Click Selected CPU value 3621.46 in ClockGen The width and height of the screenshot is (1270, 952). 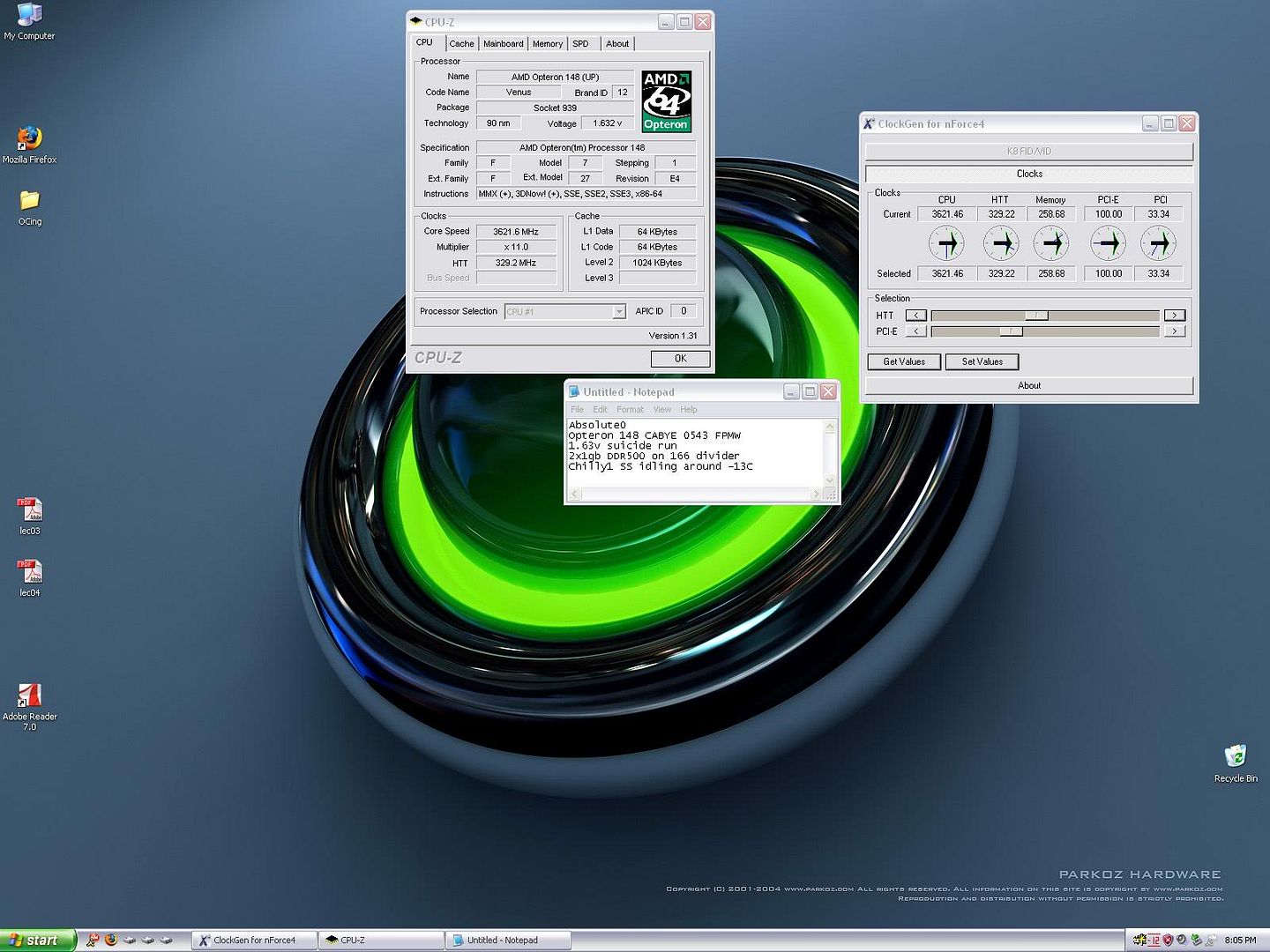[x=947, y=273]
